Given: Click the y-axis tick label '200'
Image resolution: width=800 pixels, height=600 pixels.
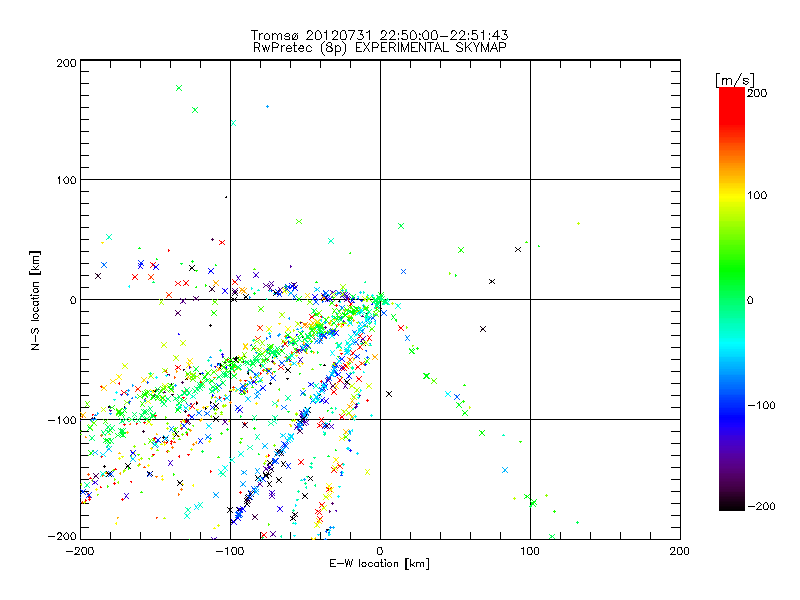Looking at the screenshot, I should tap(67, 63).
